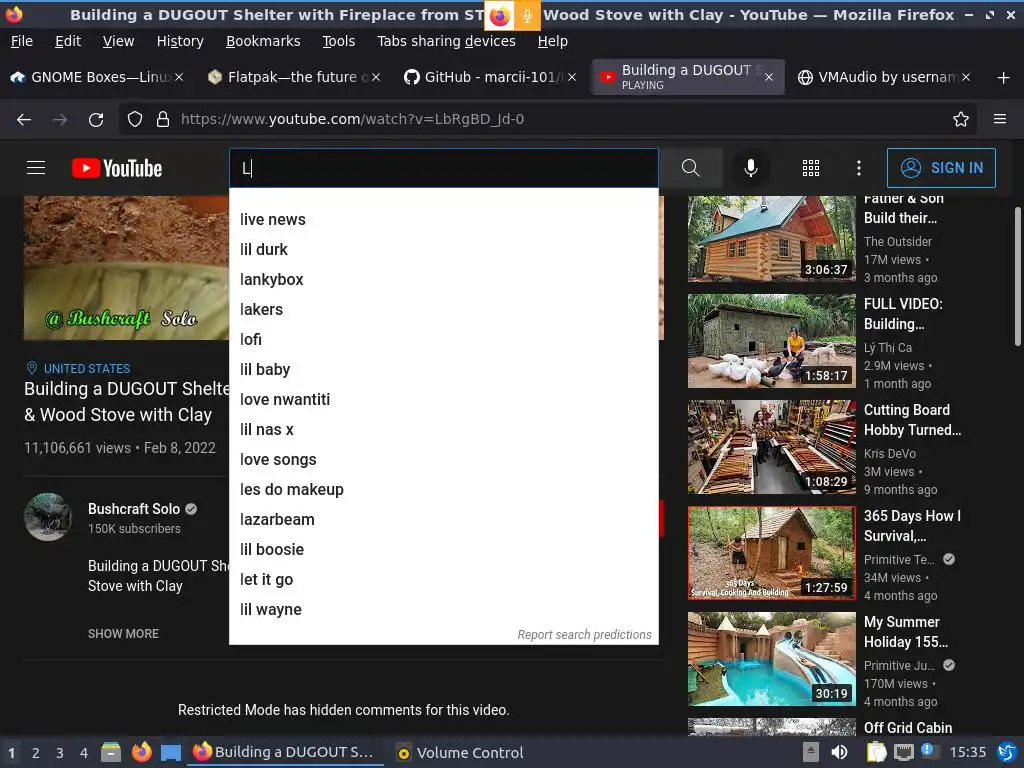Select the 'love nwantiti' suggestion
This screenshot has width=1024, height=768.
[443, 400]
